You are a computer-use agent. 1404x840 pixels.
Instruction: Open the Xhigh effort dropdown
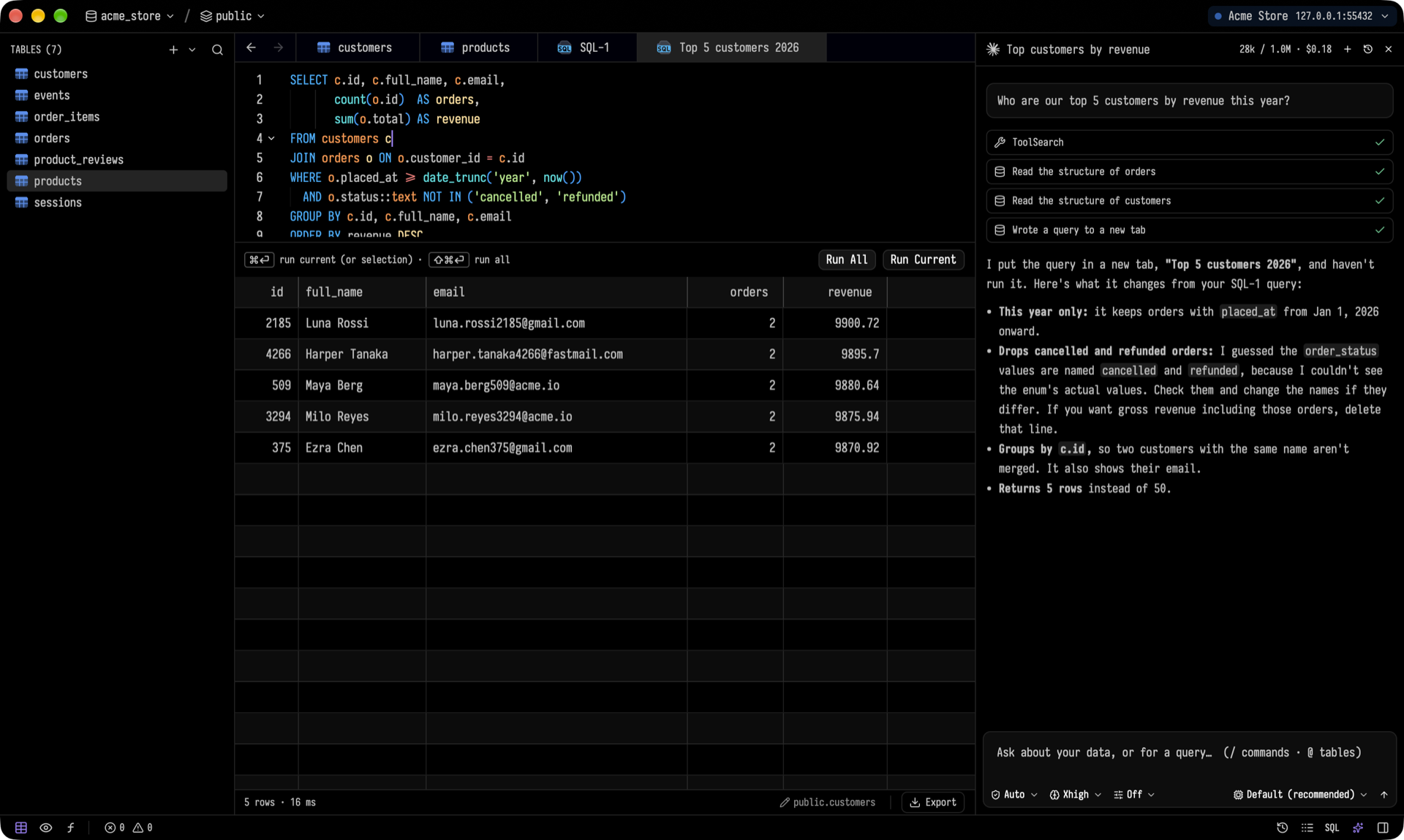pyautogui.click(x=1075, y=795)
